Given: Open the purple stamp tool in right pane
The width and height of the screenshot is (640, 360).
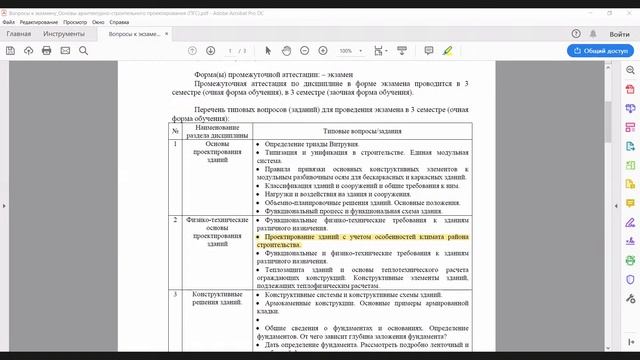Looking at the screenshot, I should tap(630, 241).
